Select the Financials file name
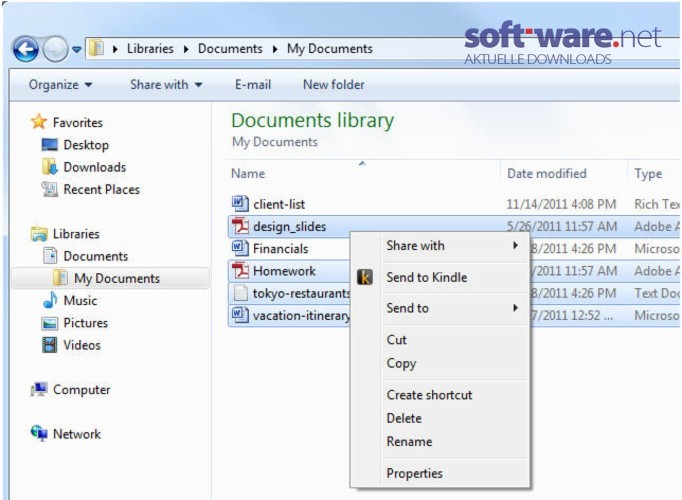Image resolution: width=682 pixels, height=500 pixels. [x=281, y=249]
